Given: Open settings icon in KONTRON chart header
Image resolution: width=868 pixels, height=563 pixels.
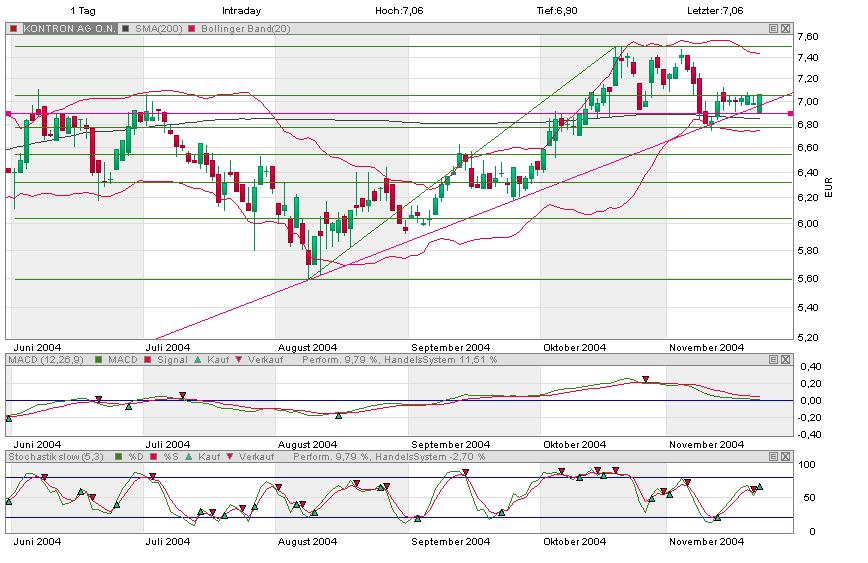Looking at the screenshot, I should 774,28.
